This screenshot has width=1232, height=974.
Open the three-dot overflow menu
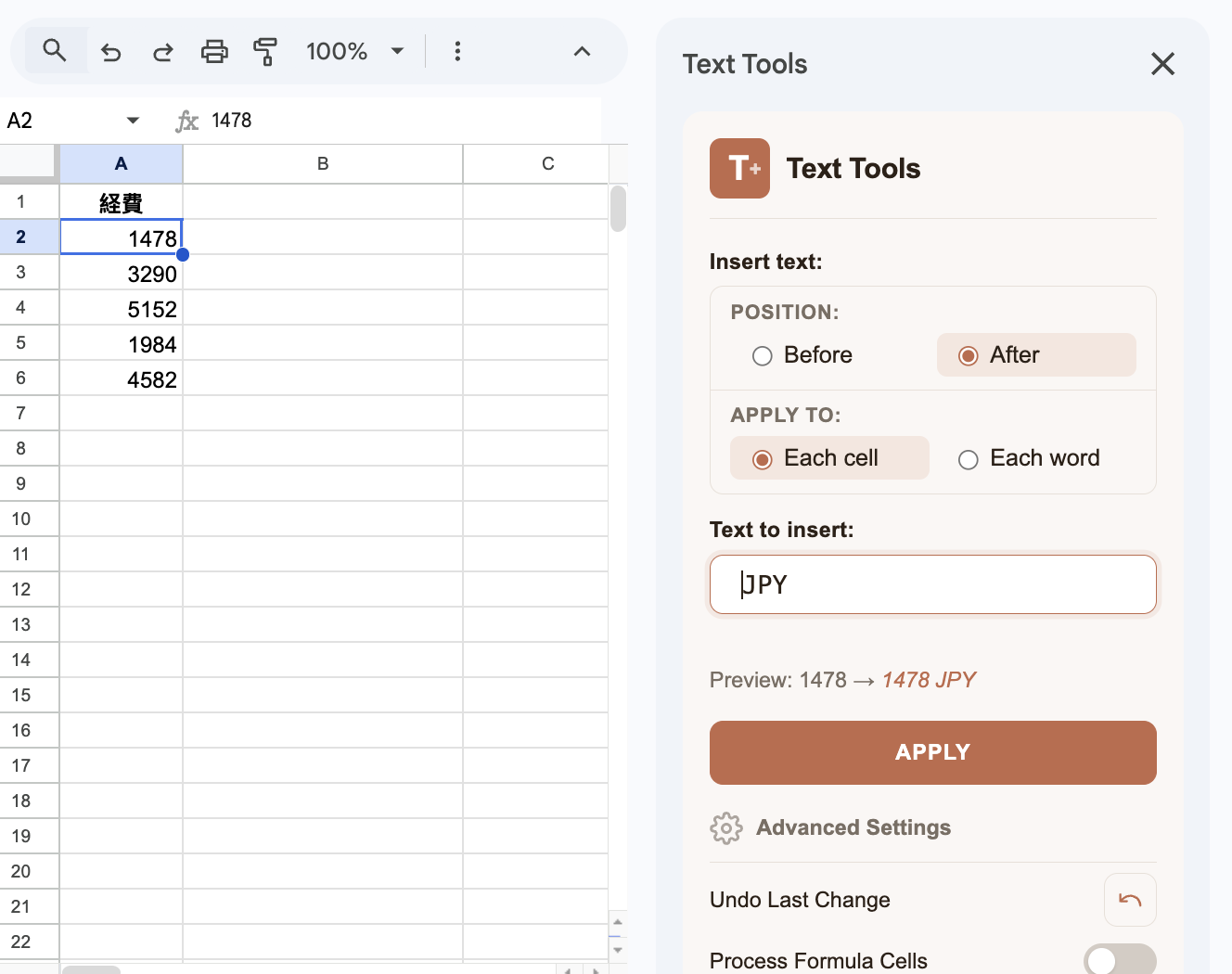point(457,52)
